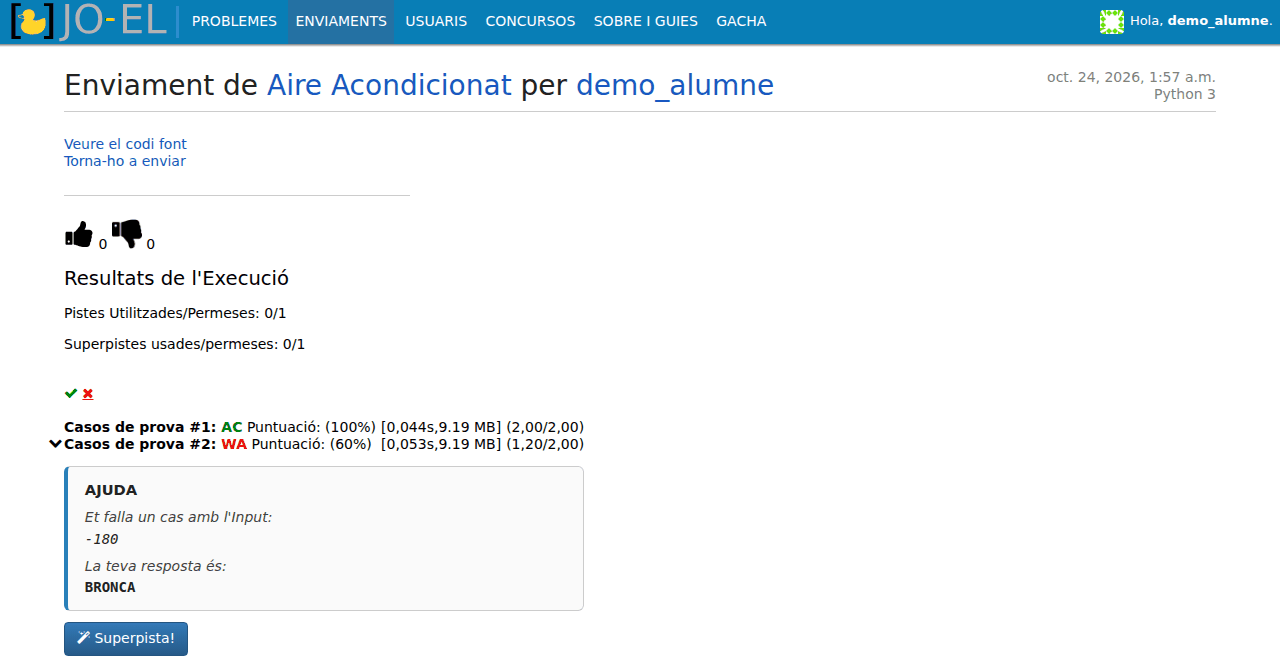Open the GACHA section
The width and height of the screenshot is (1280, 670).
click(741, 21)
